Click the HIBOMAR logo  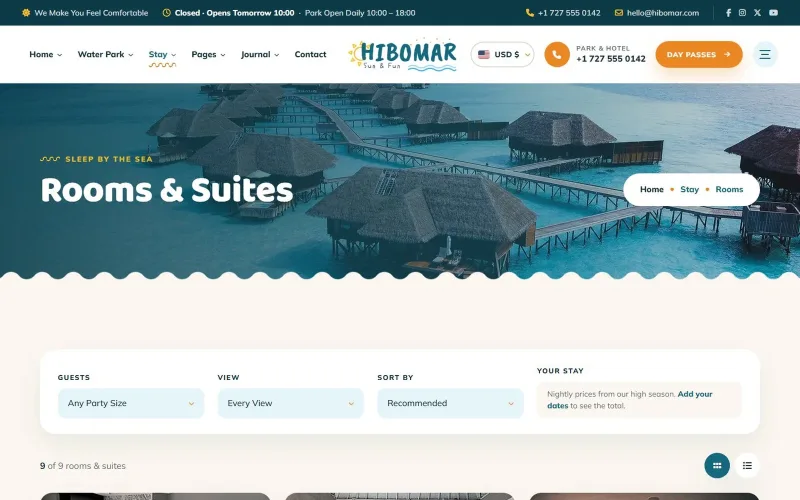coord(403,54)
